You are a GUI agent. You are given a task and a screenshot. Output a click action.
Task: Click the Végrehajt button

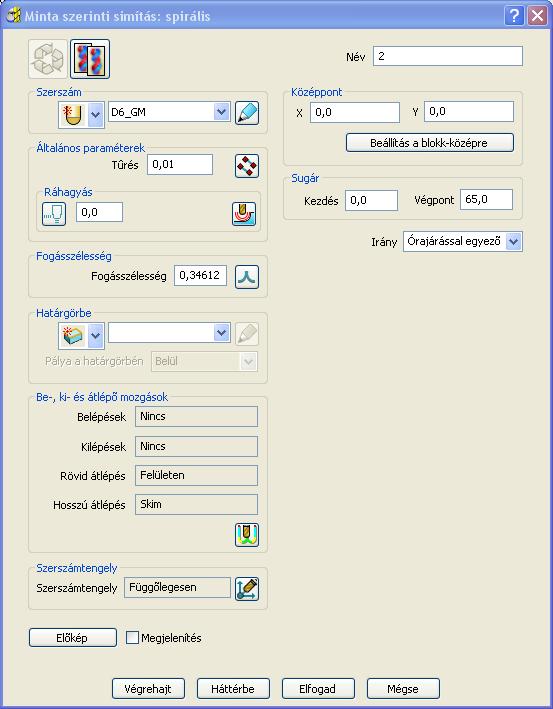[148, 689]
